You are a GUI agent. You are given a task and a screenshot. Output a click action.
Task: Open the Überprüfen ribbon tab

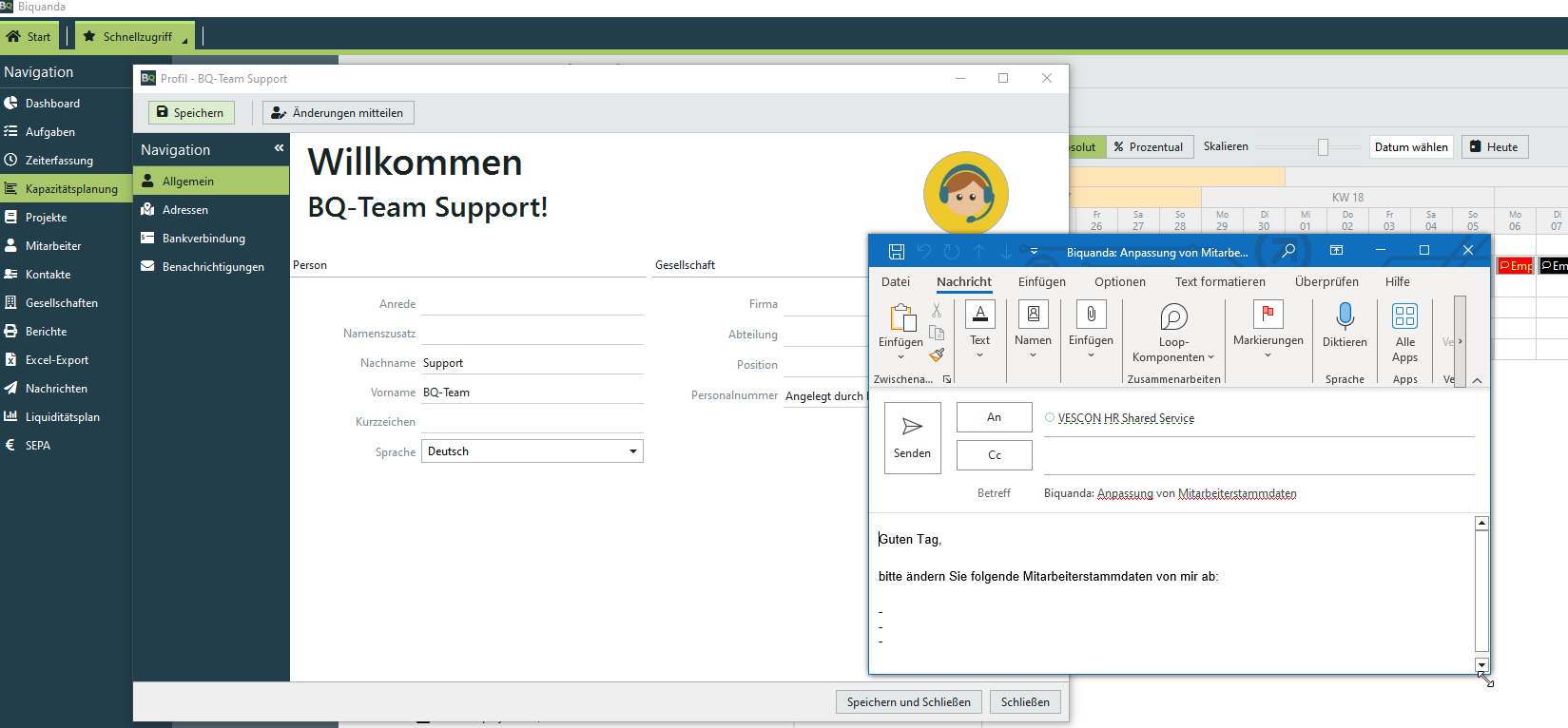[x=1326, y=281]
